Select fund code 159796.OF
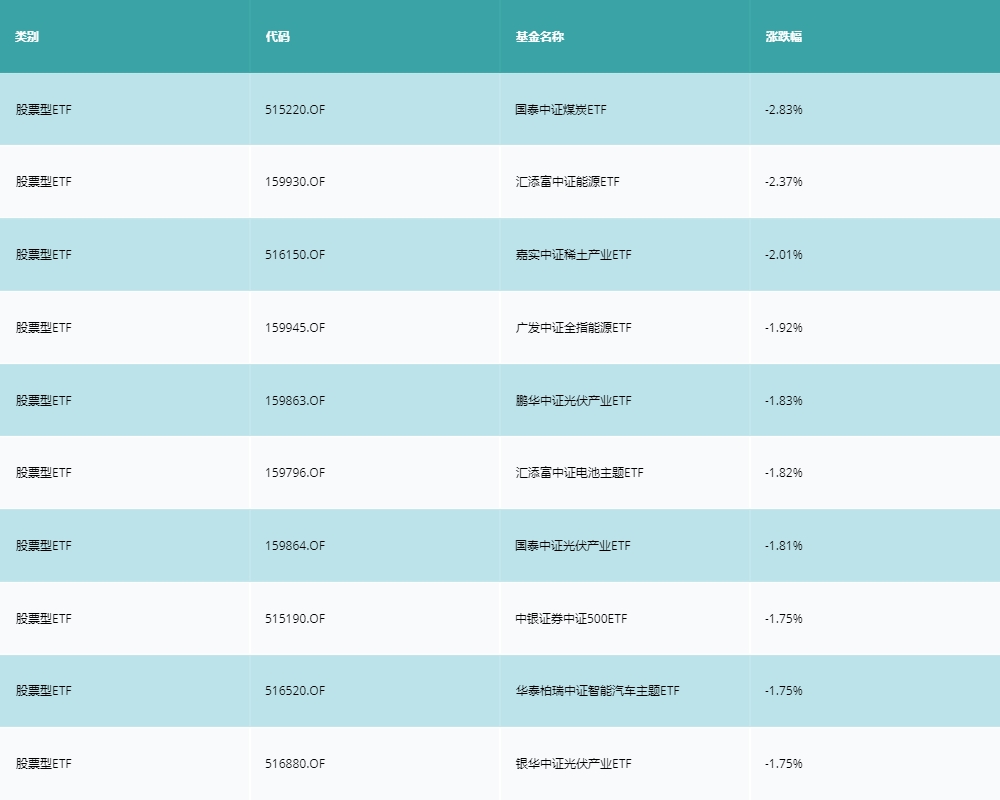Viewport: 1000px width, 800px height. click(x=295, y=473)
